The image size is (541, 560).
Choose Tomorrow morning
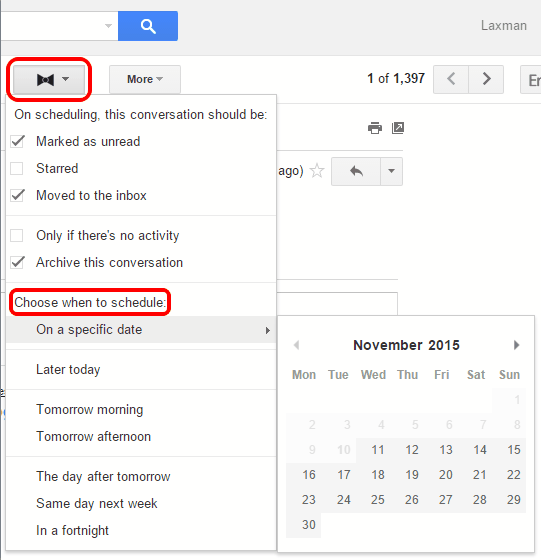[x=141, y=410]
